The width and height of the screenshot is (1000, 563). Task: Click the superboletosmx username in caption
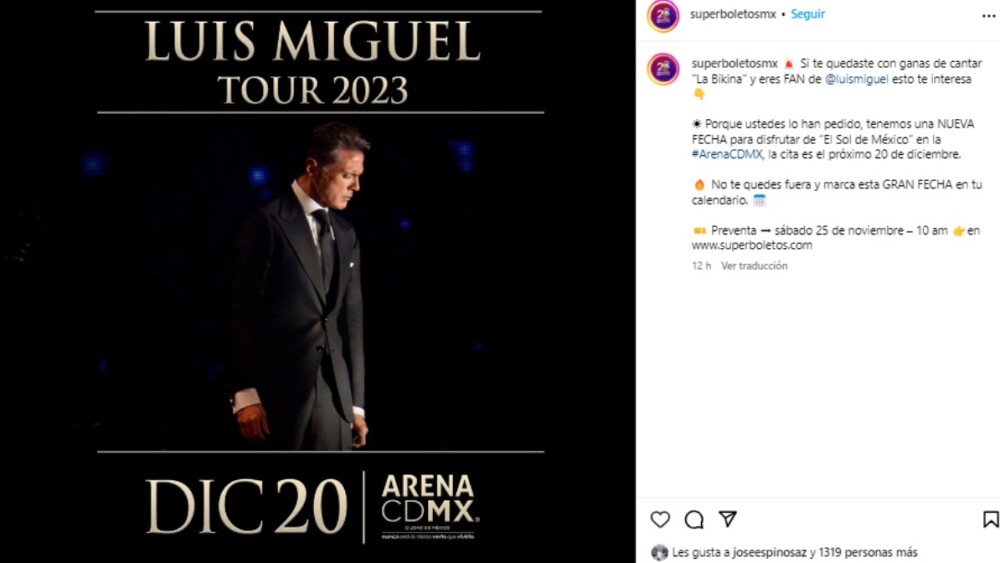(x=734, y=63)
